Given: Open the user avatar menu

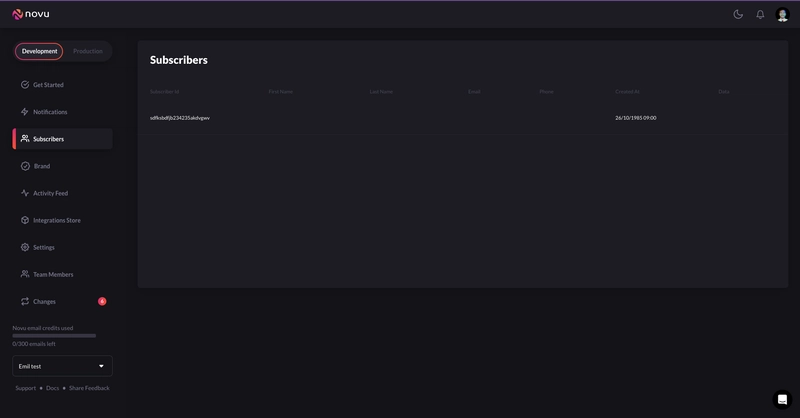Looking at the screenshot, I should click(782, 14).
